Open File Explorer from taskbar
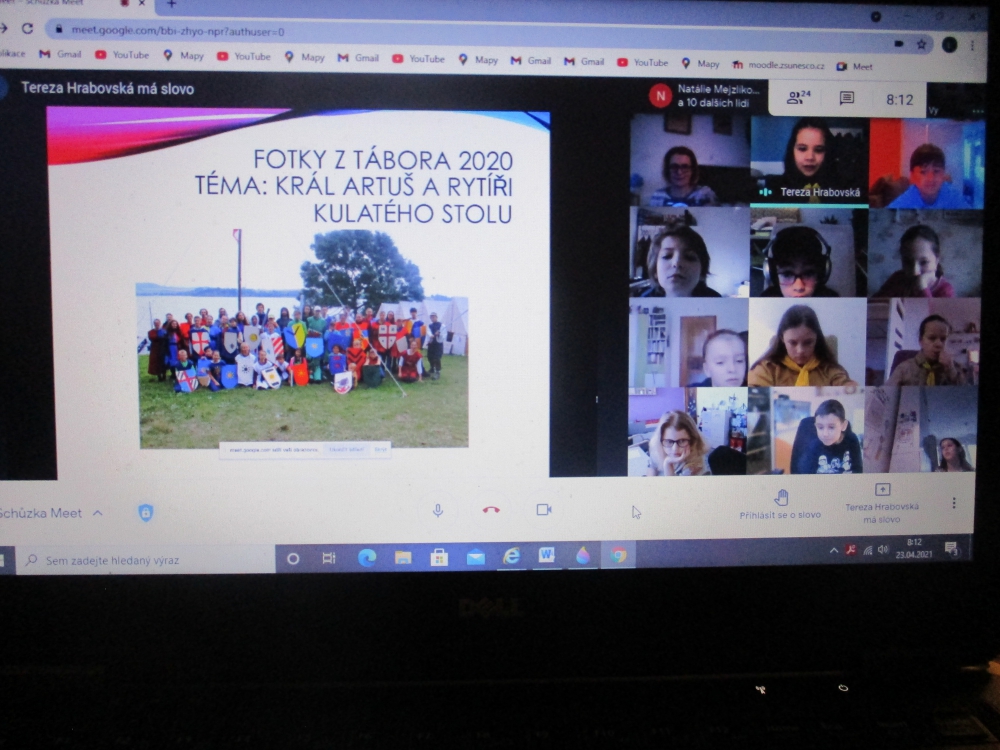The width and height of the screenshot is (1000, 750). point(403,558)
